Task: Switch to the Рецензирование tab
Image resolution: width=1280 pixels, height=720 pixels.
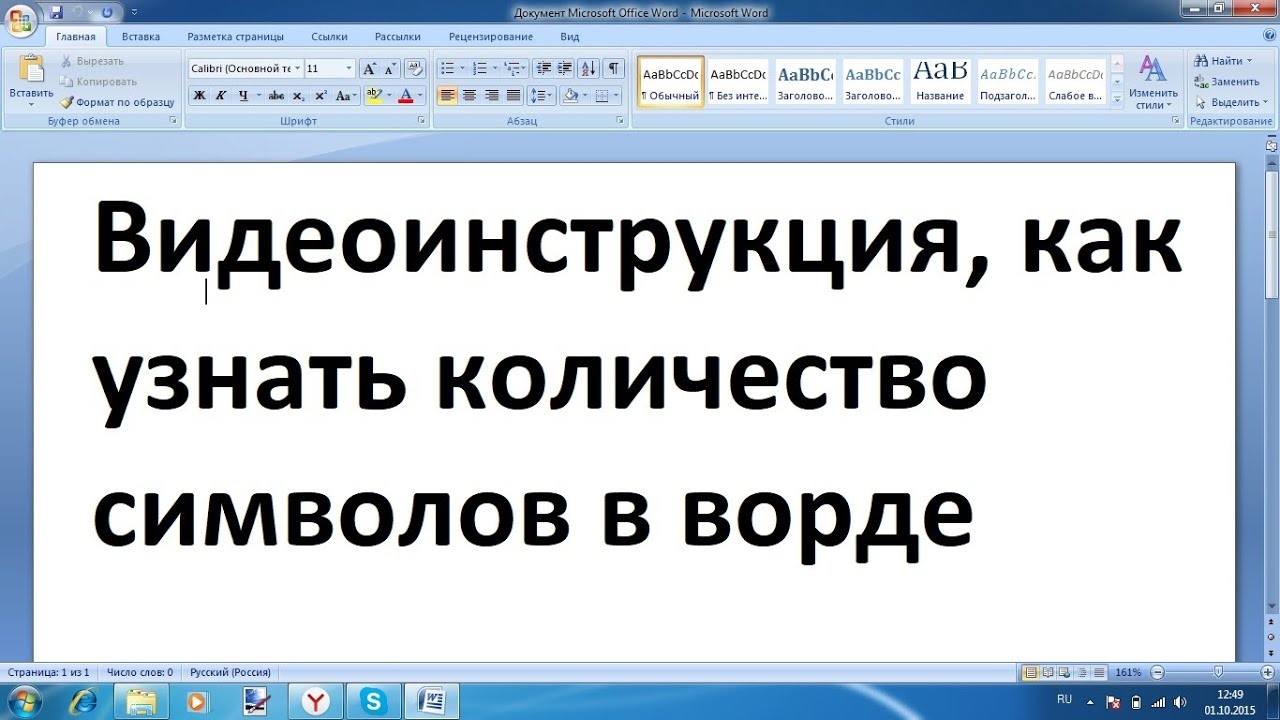Action: (x=490, y=37)
